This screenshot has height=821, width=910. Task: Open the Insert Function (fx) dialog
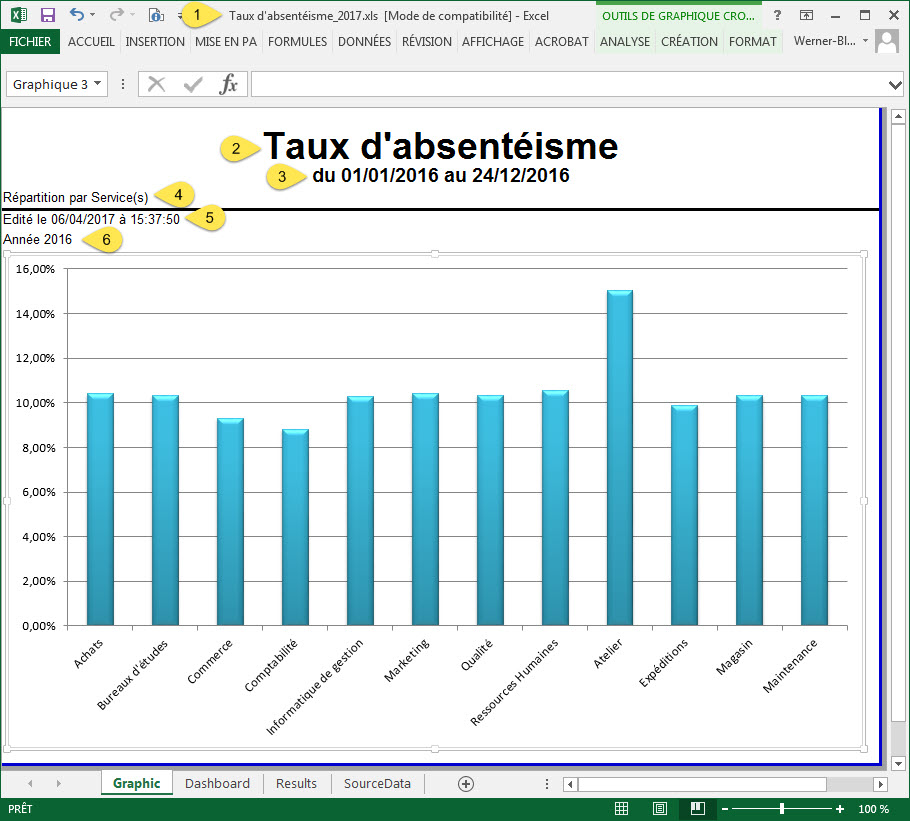point(229,84)
